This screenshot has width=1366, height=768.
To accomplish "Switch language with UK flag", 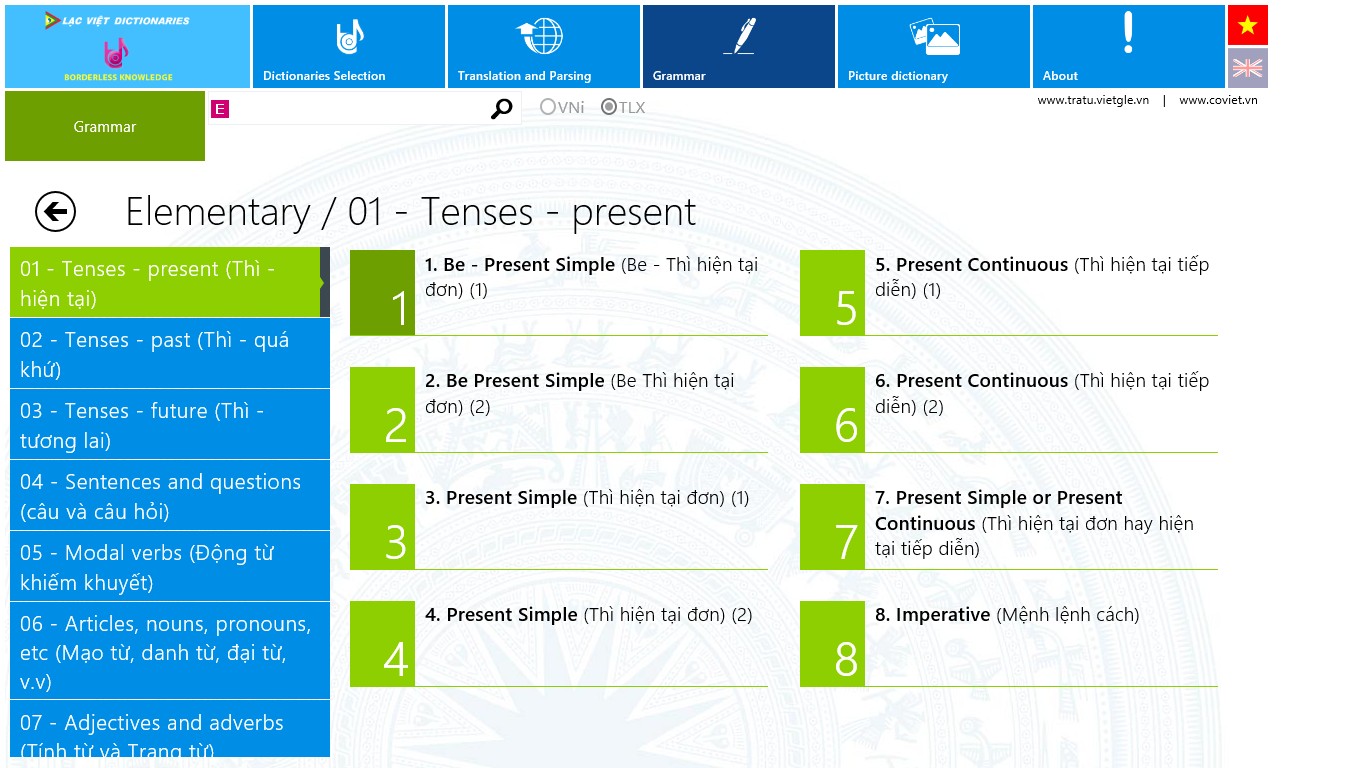I will click(x=1247, y=68).
